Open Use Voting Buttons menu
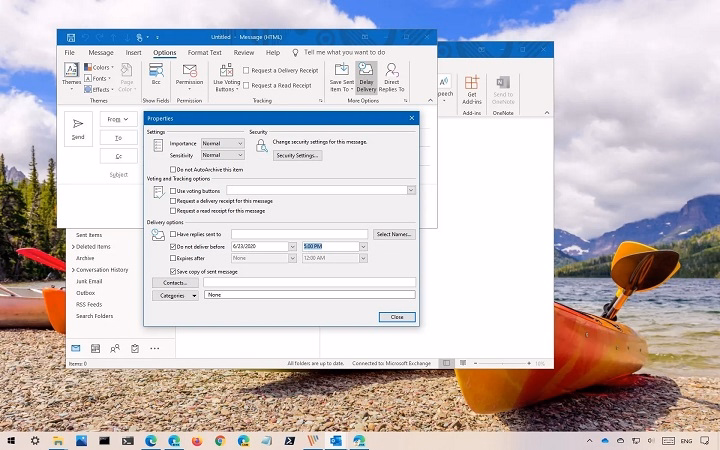 coord(226,77)
